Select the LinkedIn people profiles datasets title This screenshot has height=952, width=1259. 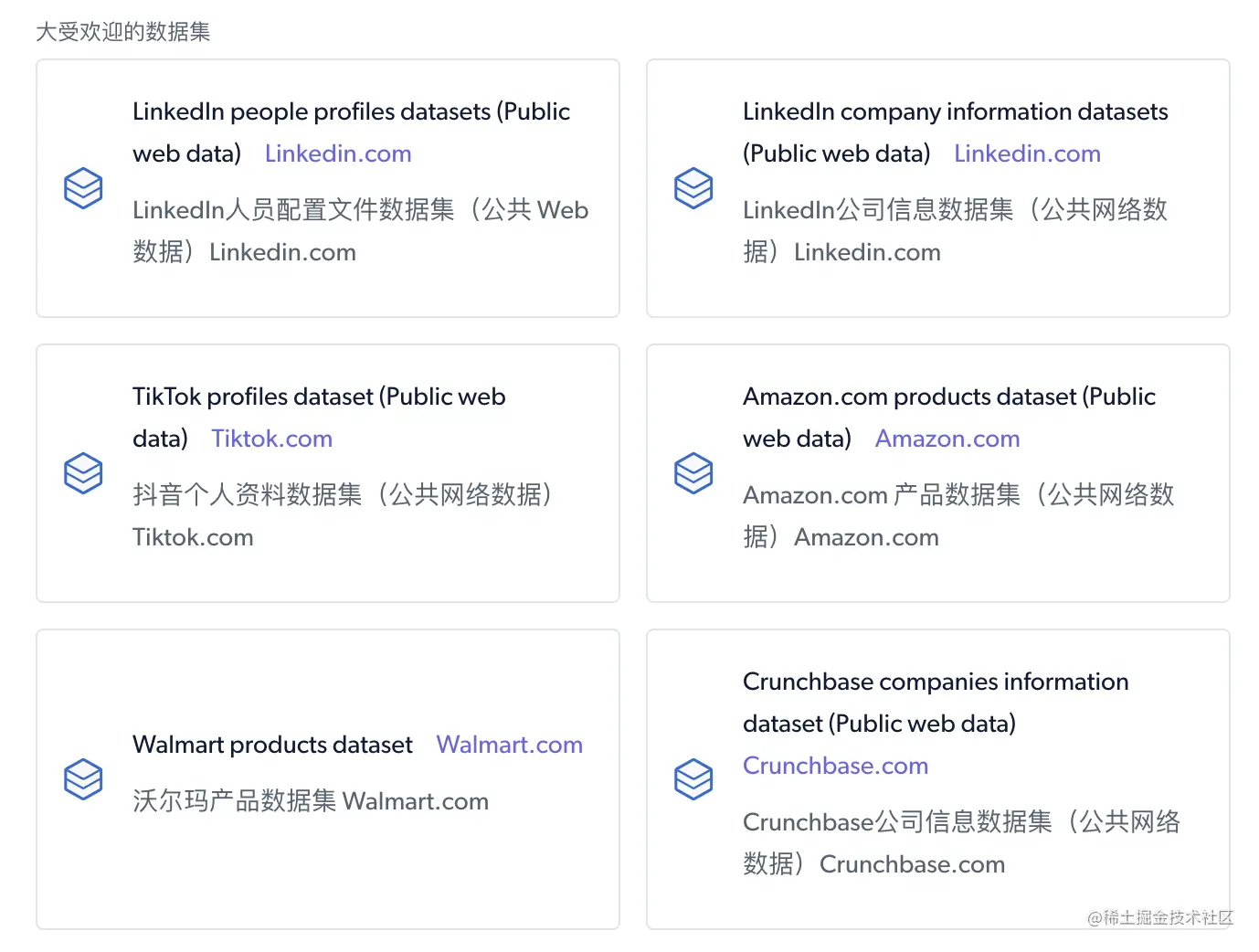pos(351,132)
